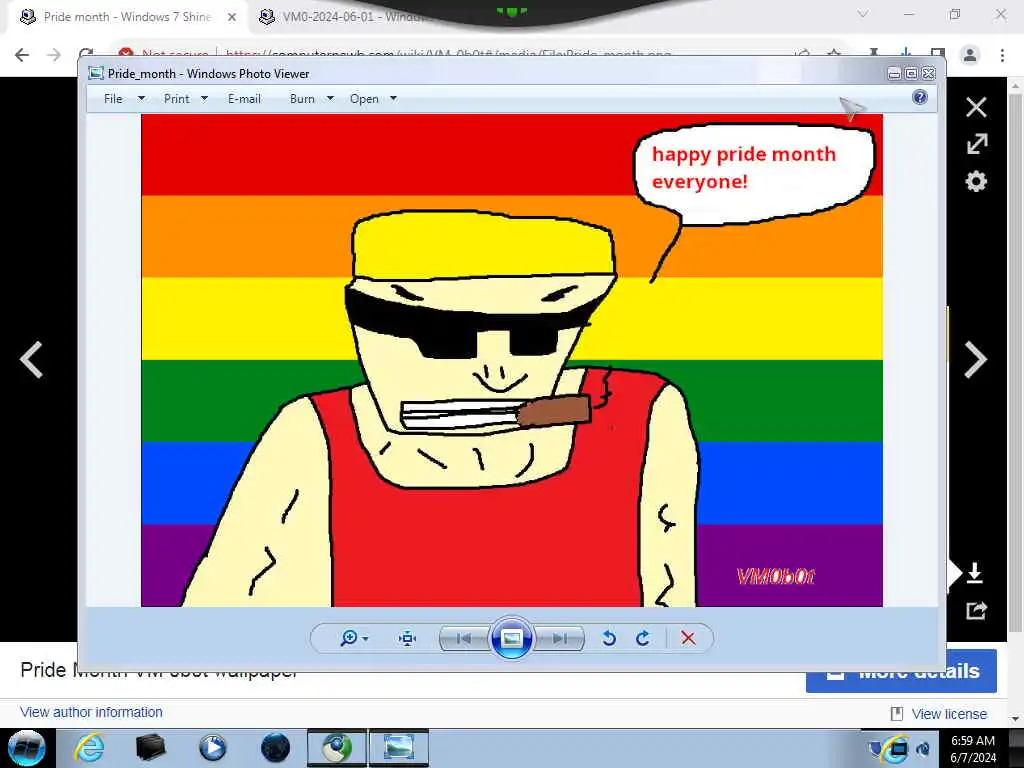Image resolution: width=1024 pixels, height=768 pixels.
Task: Switch to Photo Viewer taskbar button
Action: coord(399,748)
